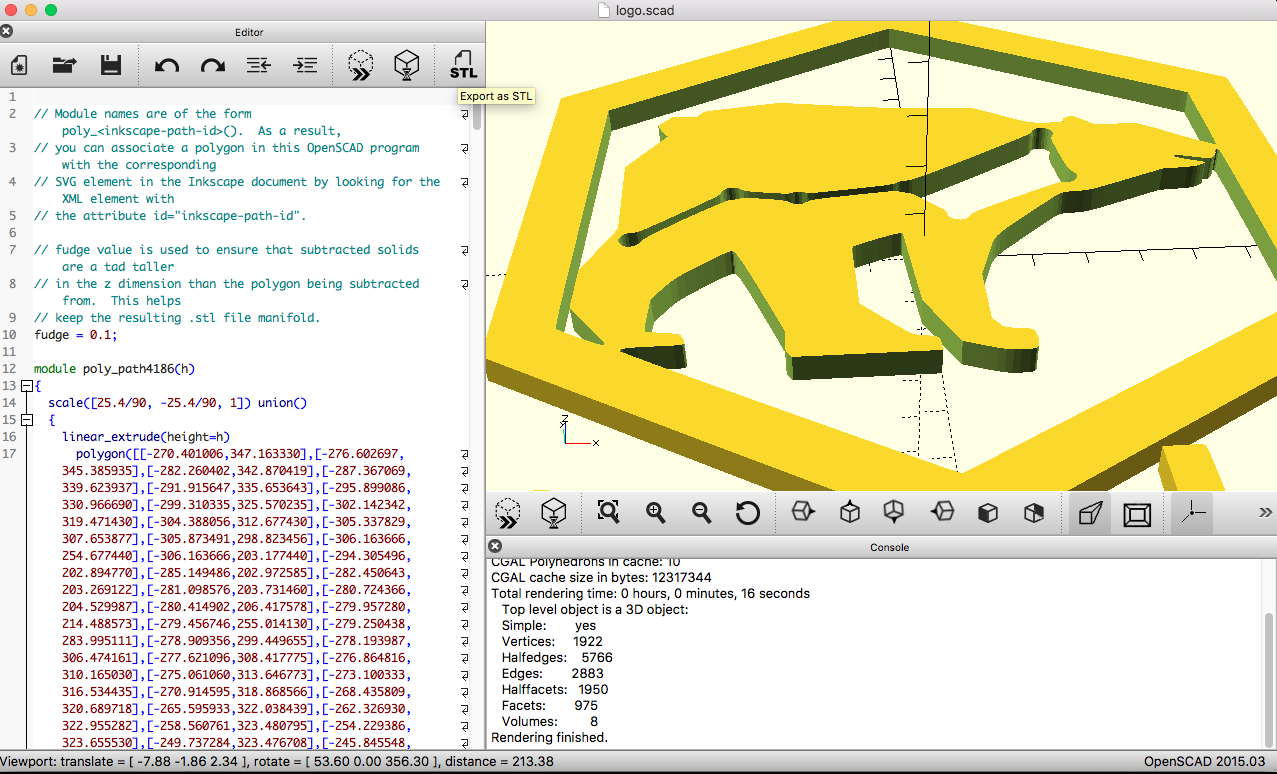Click the 'Export as STL' tooltip
The height and width of the screenshot is (774, 1277).
point(496,96)
